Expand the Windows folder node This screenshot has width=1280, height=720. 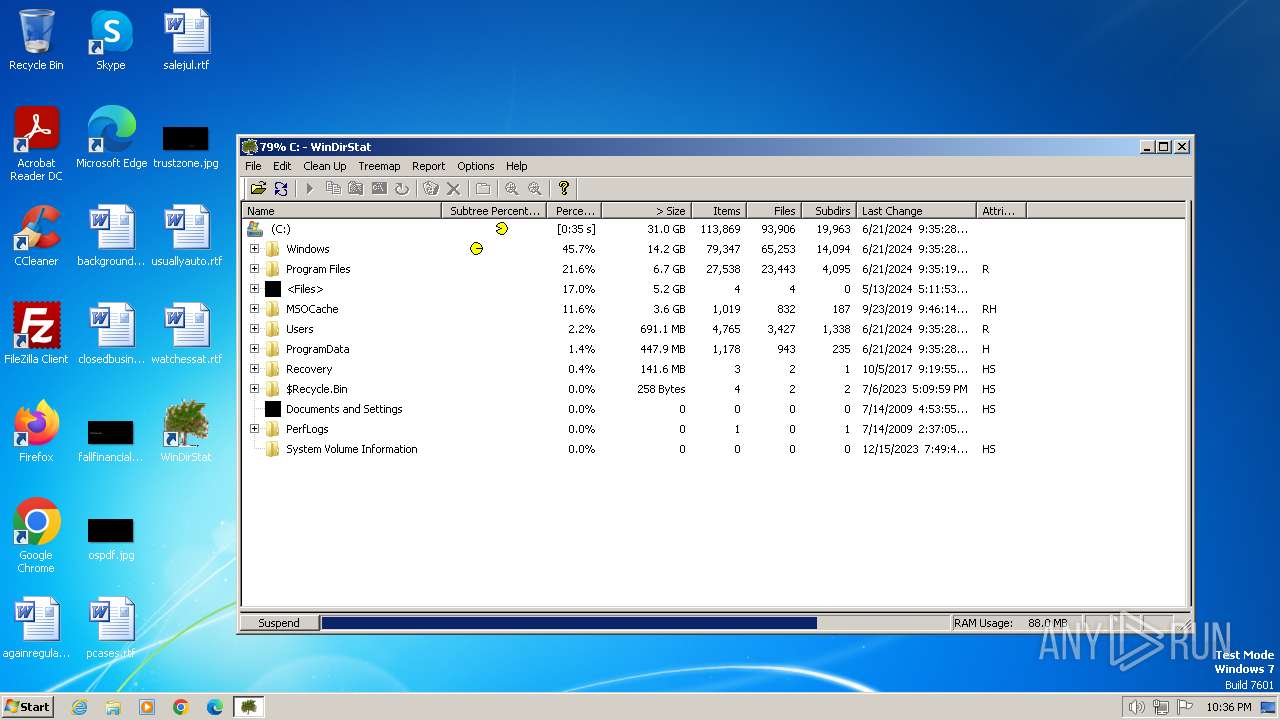(254, 249)
